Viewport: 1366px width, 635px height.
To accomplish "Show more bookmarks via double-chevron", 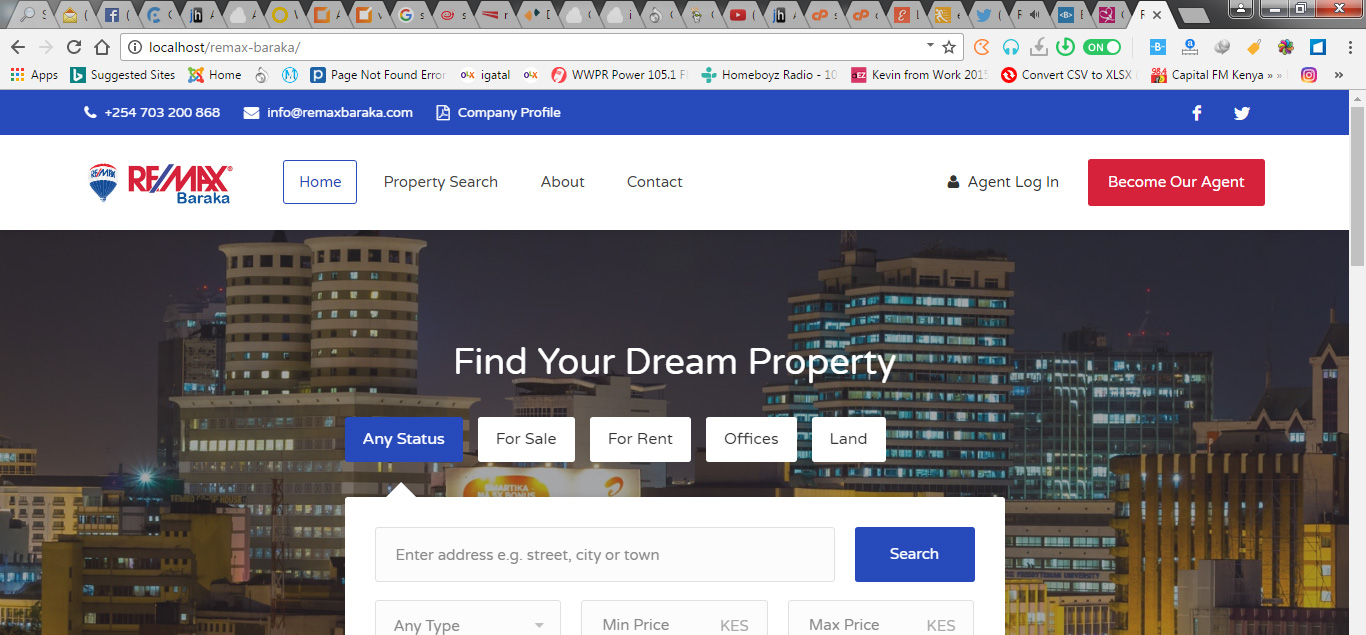I will 1339,74.
